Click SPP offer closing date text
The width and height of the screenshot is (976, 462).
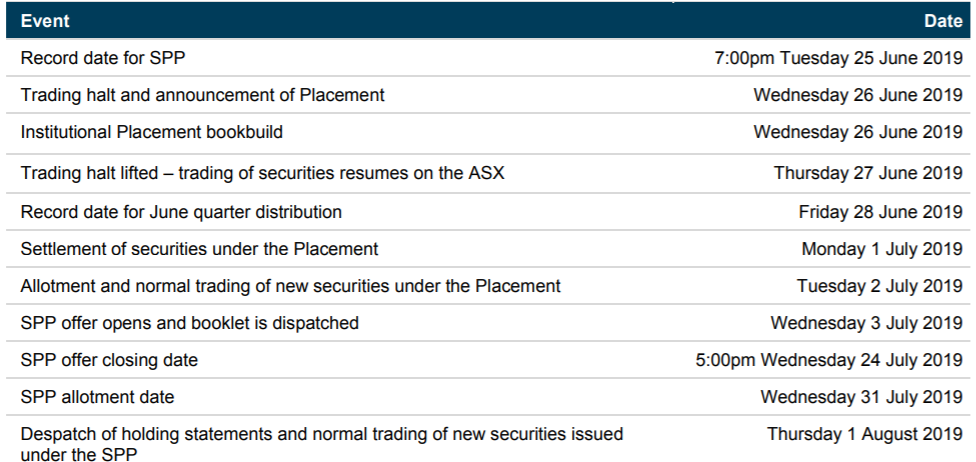109,360
